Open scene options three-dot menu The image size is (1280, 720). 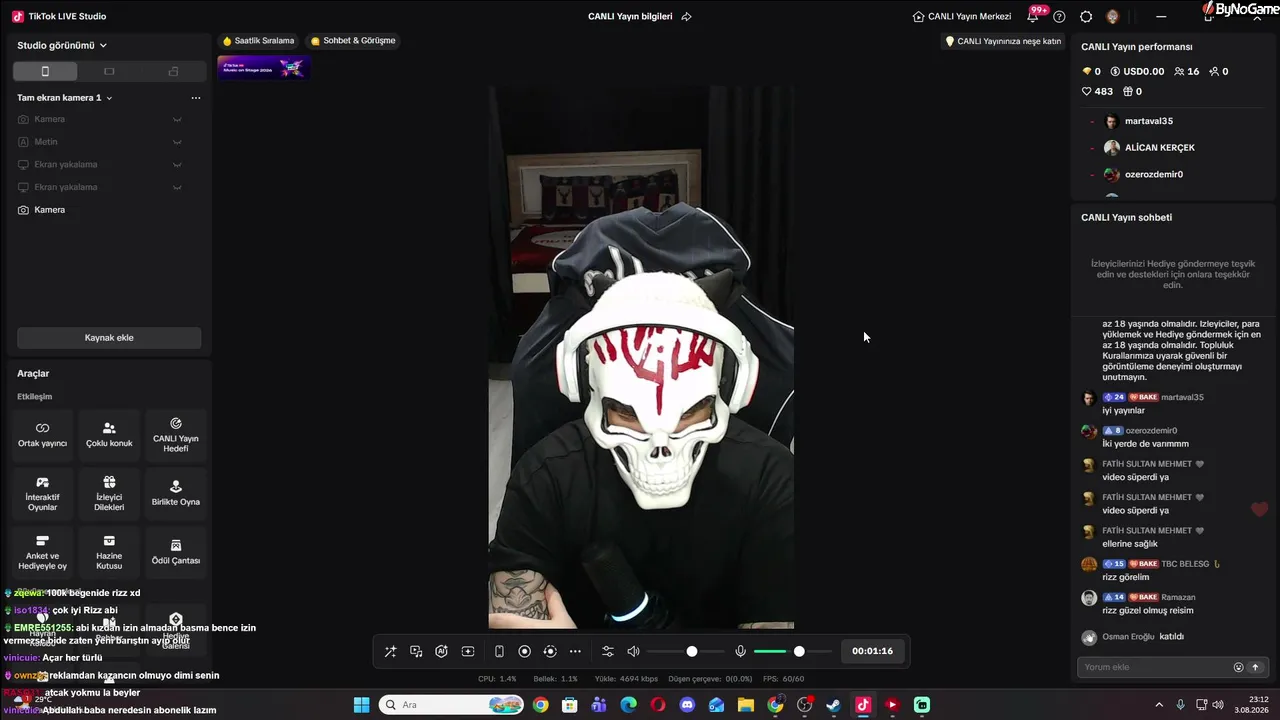(x=196, y=98)
